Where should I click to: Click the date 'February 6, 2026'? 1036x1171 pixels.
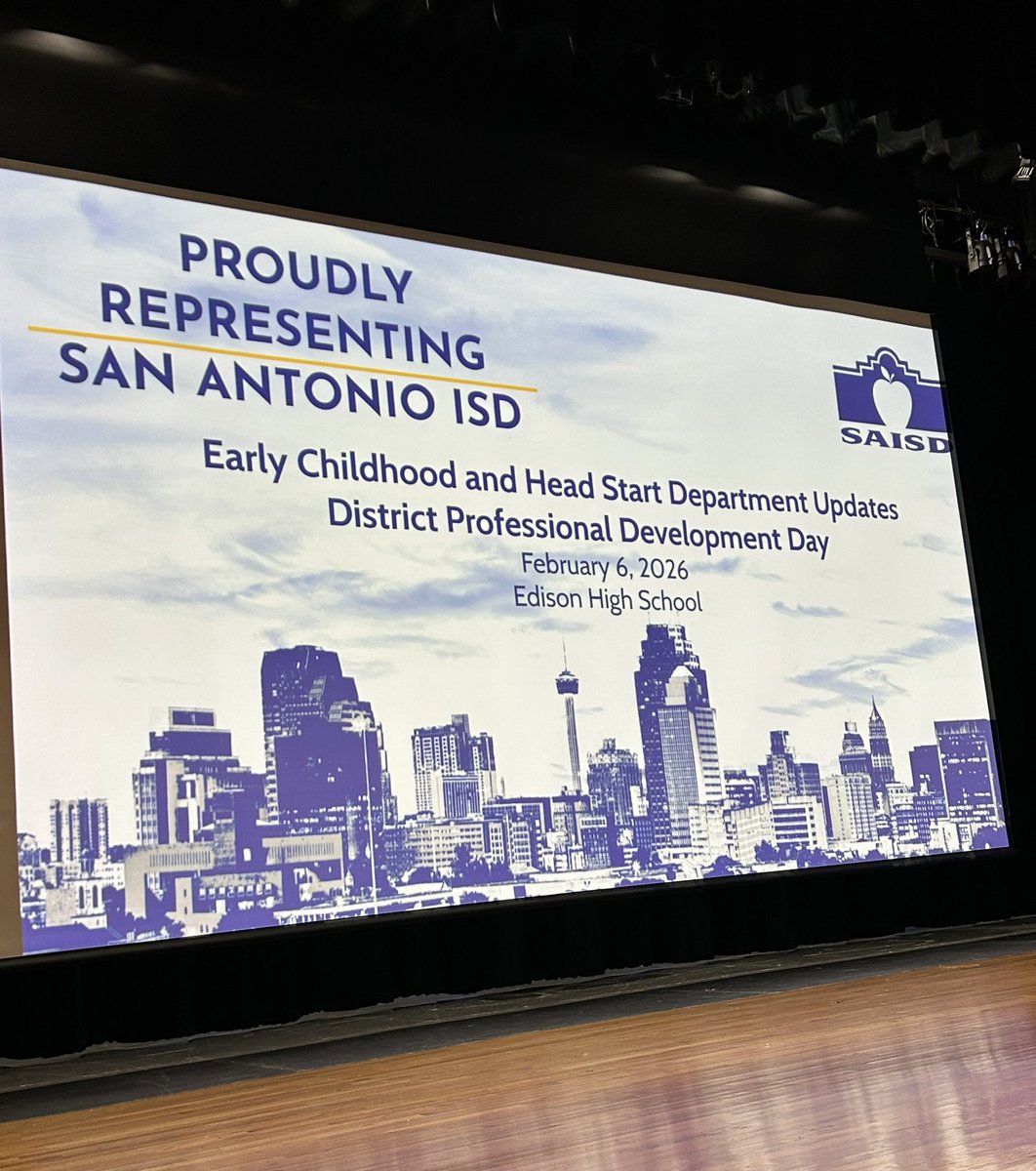(x=604, y=568)
